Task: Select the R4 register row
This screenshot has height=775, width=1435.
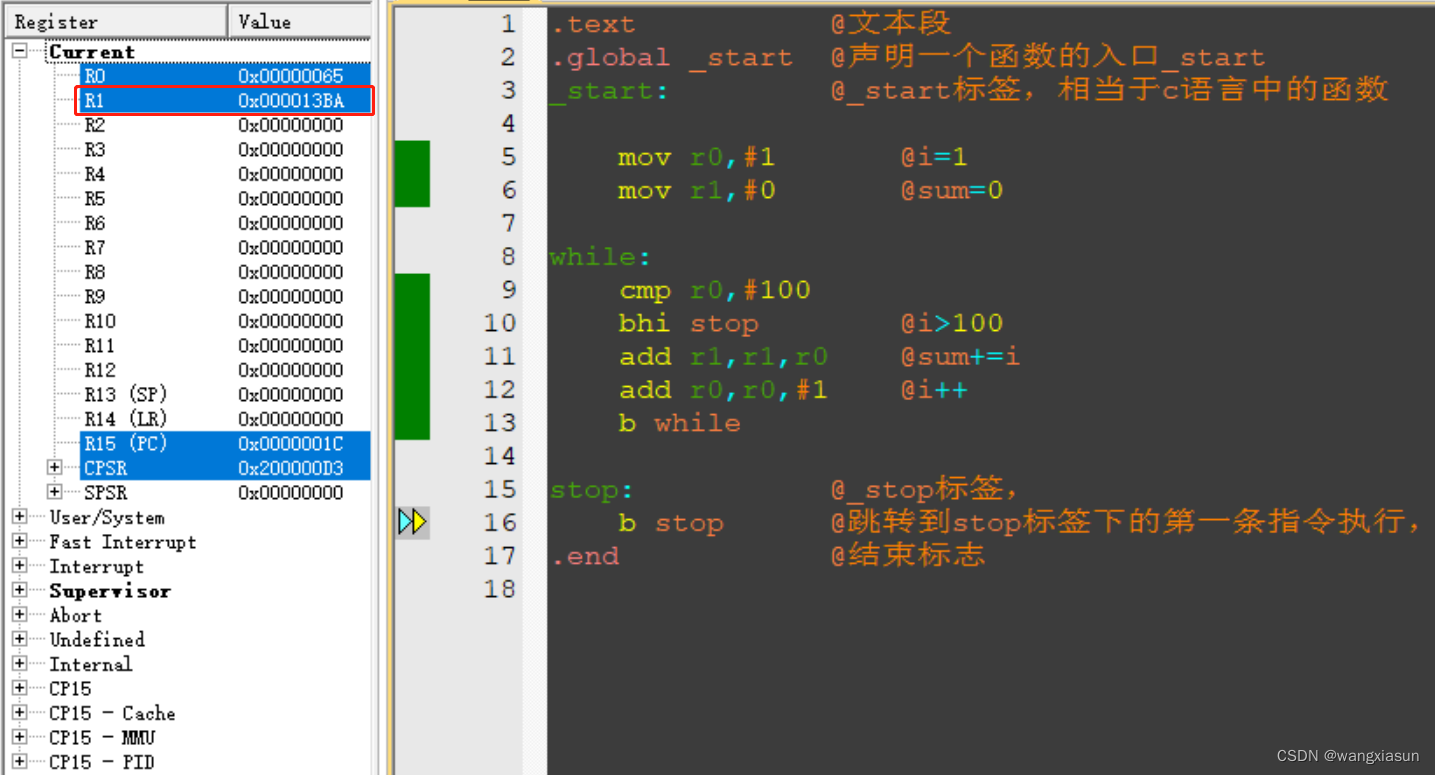Action: click(x=225, y=174)
